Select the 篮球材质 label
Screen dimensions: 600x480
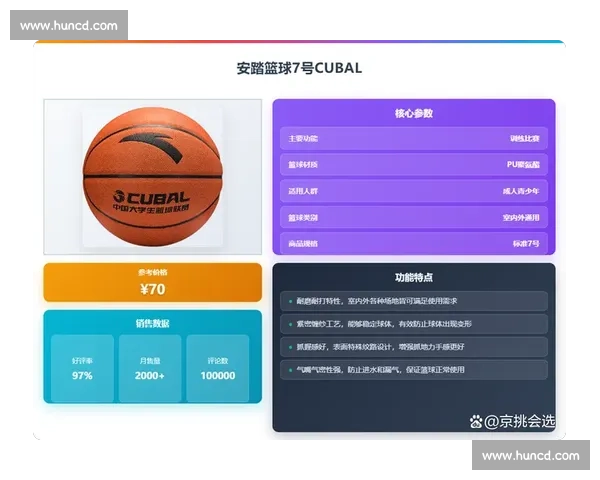coord(303,165)
